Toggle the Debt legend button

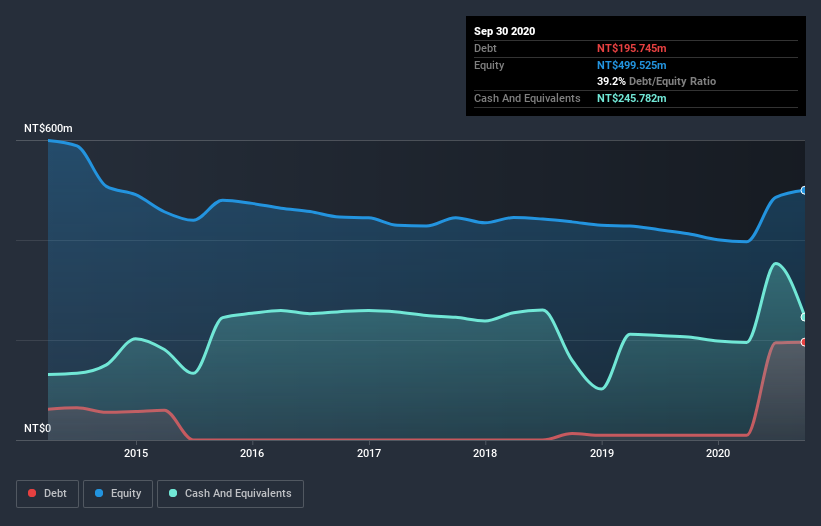(48, 494)
